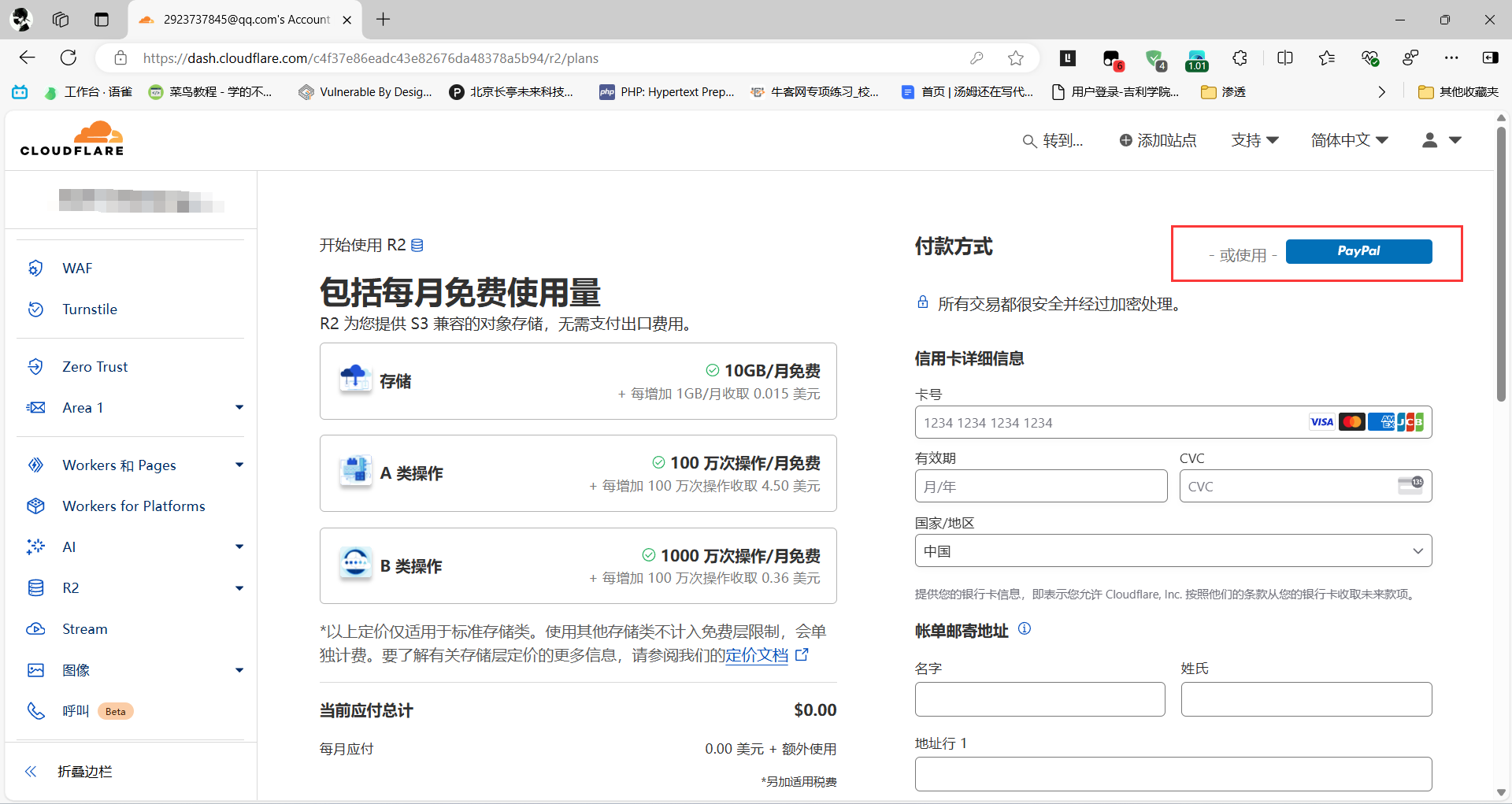
Task: Click R2 database icon in sidebar
Action: pos(35,588)
